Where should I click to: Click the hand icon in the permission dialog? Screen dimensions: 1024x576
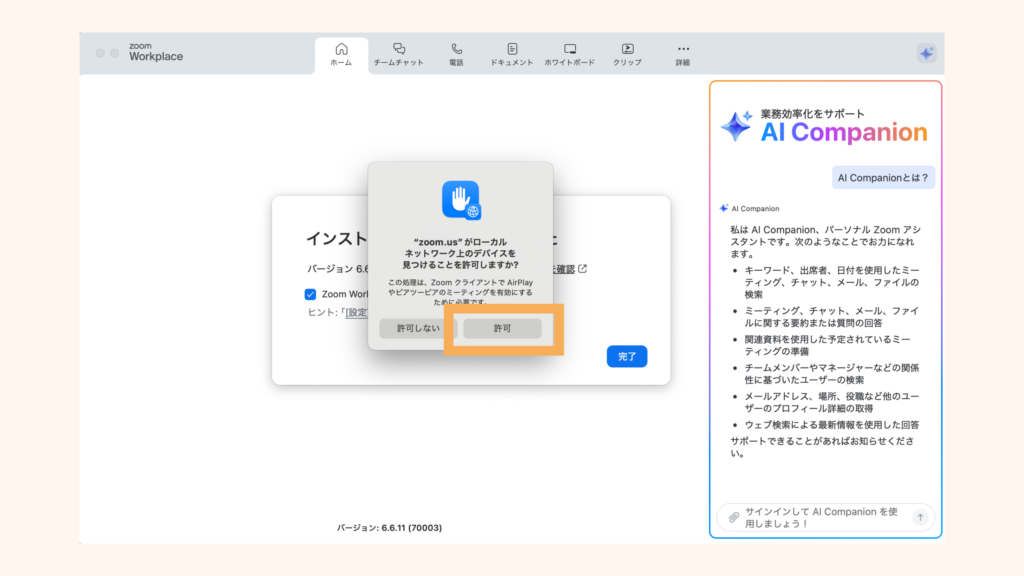460,200
